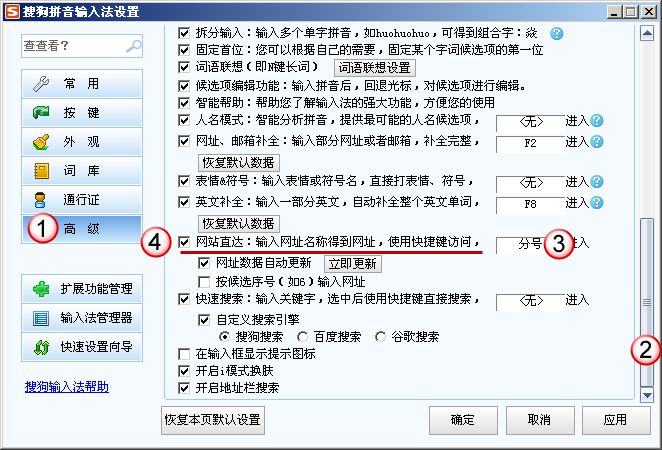This screenshot has height=450, width=662.
Task: Open help icon for 英文补全
Action: 597,203
